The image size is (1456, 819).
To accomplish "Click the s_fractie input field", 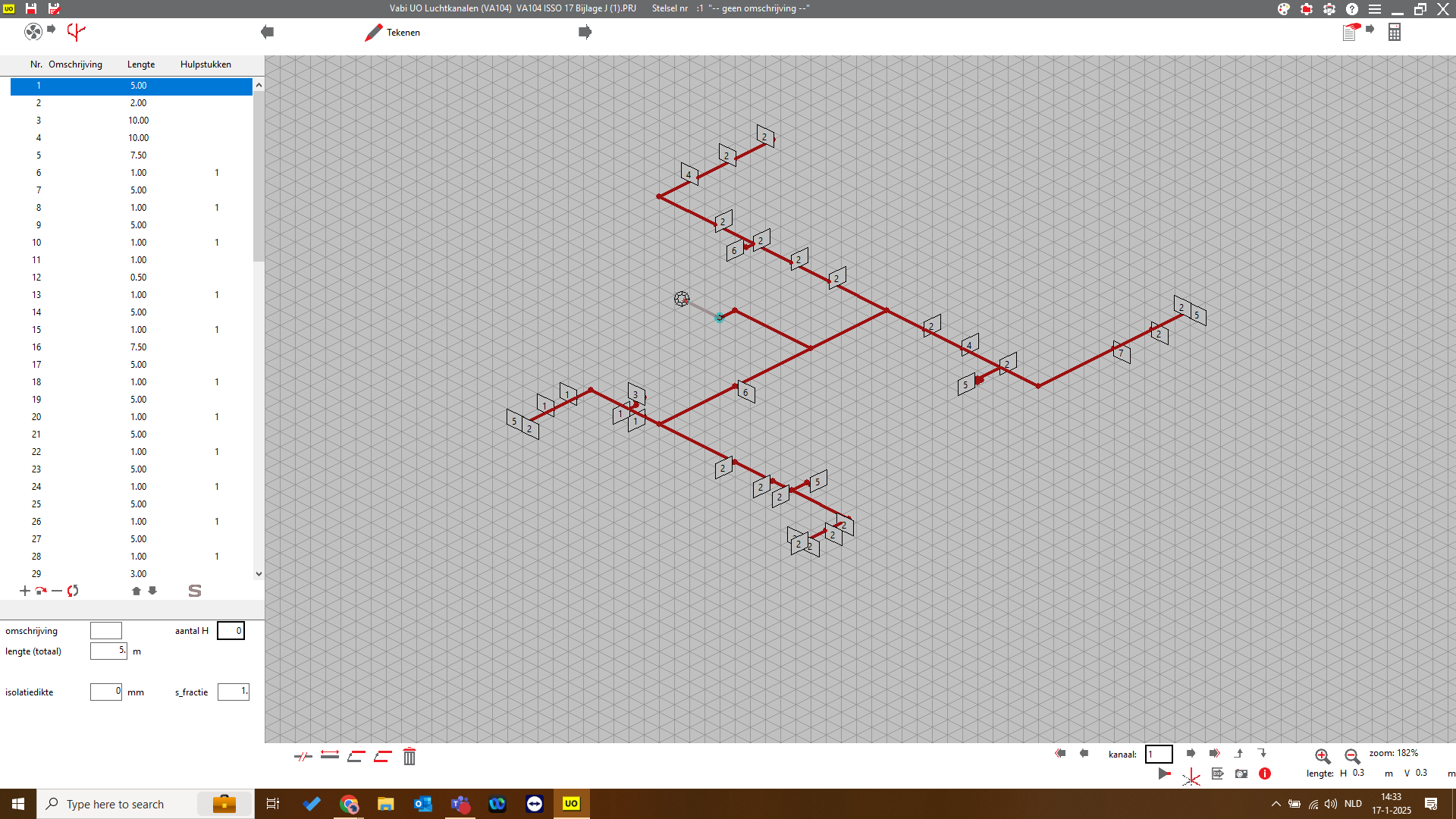I will 234,692.
